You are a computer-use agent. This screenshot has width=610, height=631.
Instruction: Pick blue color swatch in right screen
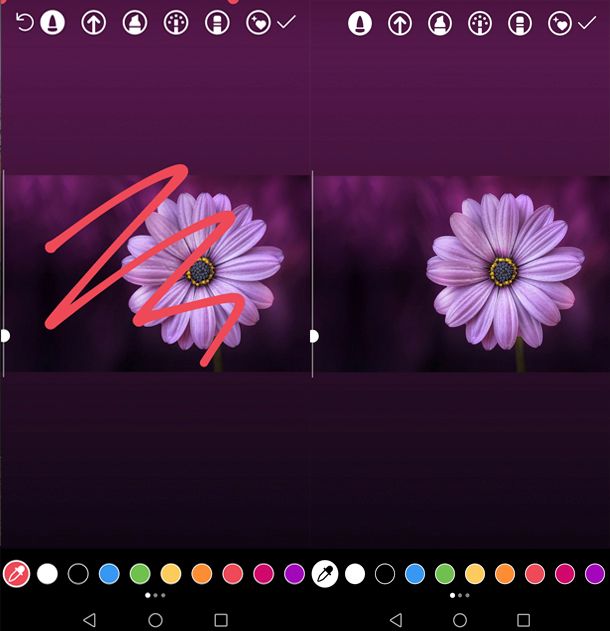click(x=415, y=574)
